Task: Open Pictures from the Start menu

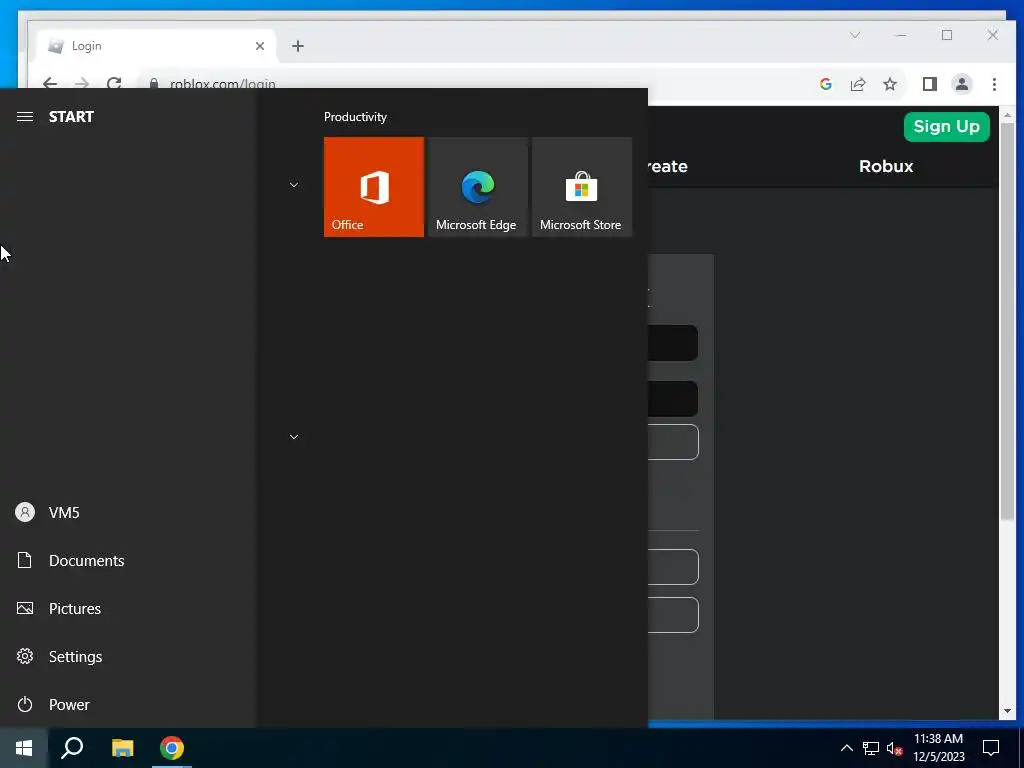Action: [128, 609]
